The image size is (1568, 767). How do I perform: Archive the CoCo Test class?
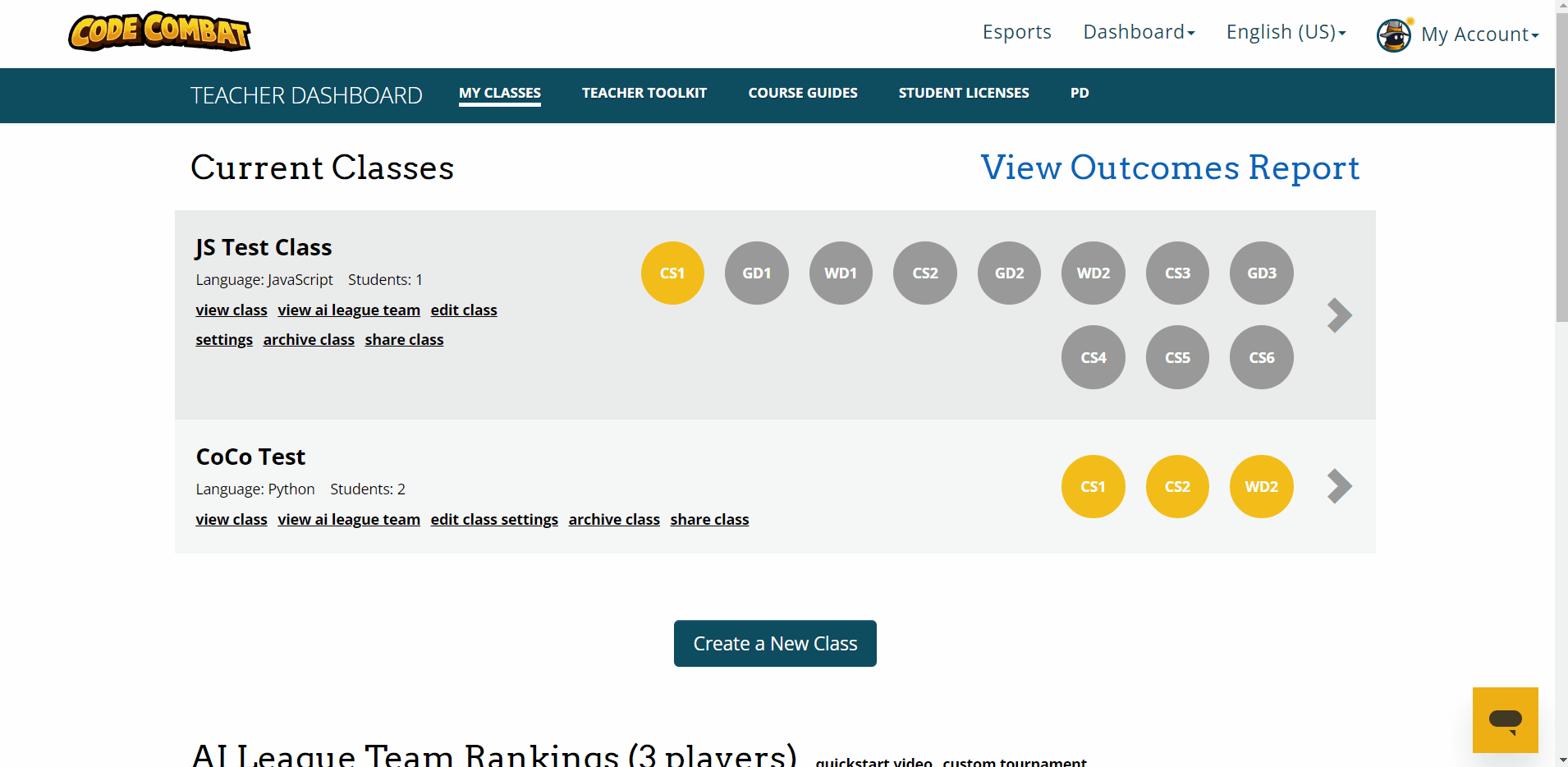pos(614,520)
